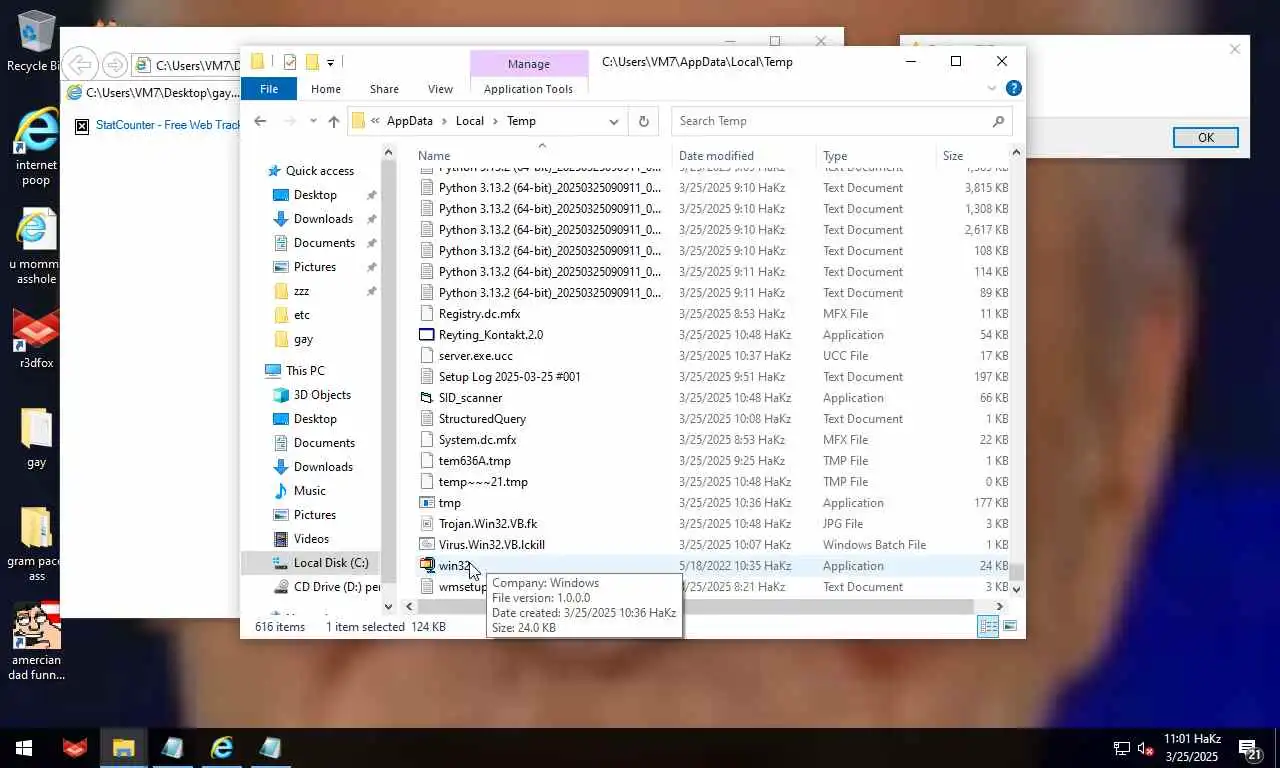
Task: Select the SID_scanner application icon
Action: [x=428, y=398]
